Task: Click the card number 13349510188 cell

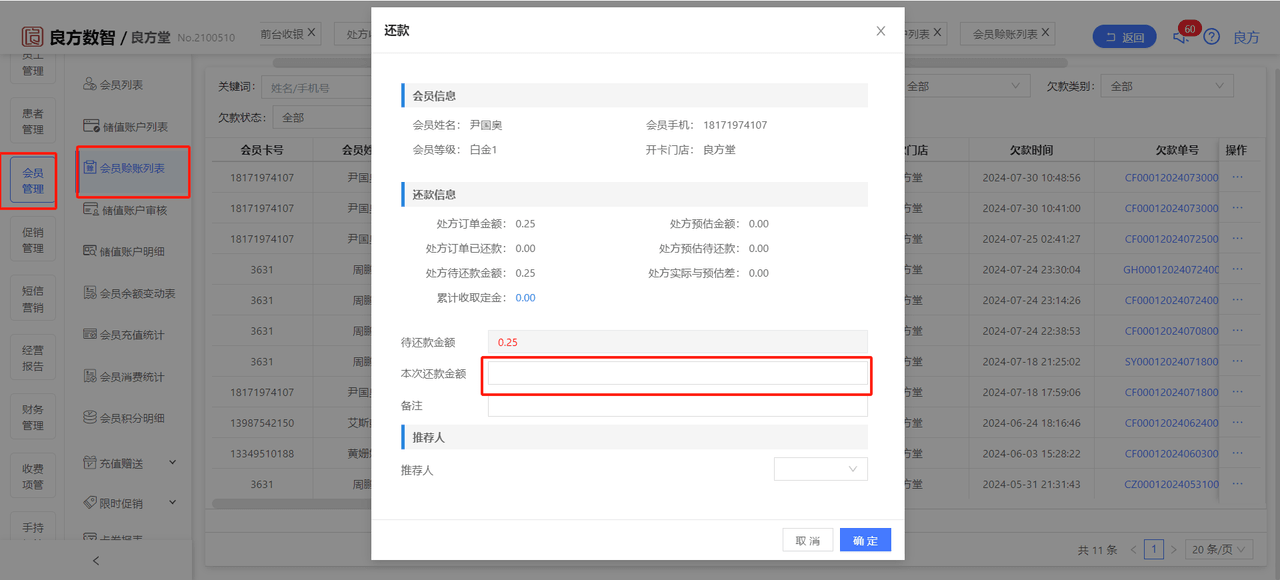Action: (262, 454)
